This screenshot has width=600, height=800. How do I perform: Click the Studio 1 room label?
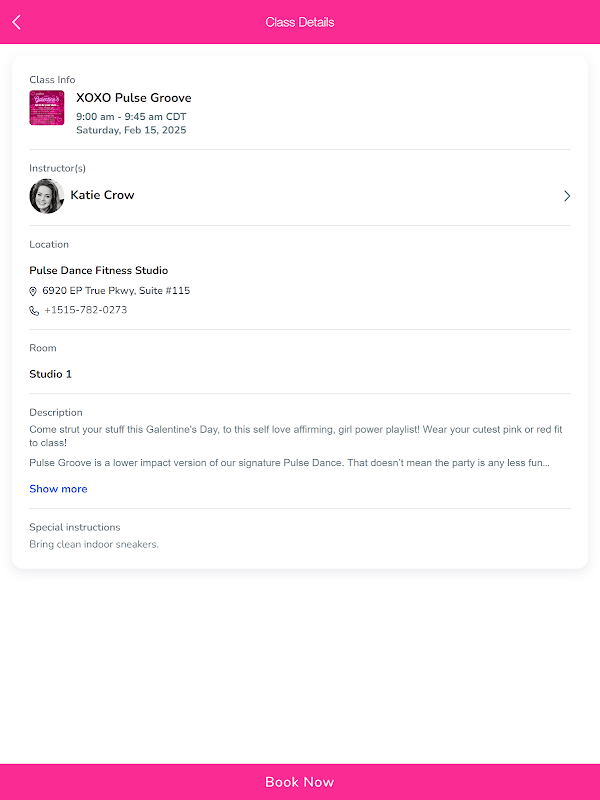coord(50,374)
